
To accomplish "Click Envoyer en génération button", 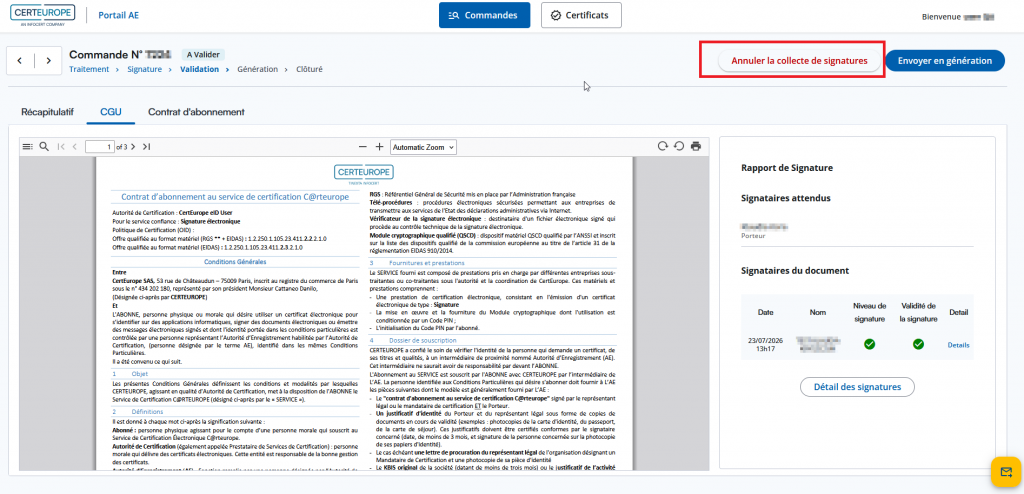I will point(945,60).
